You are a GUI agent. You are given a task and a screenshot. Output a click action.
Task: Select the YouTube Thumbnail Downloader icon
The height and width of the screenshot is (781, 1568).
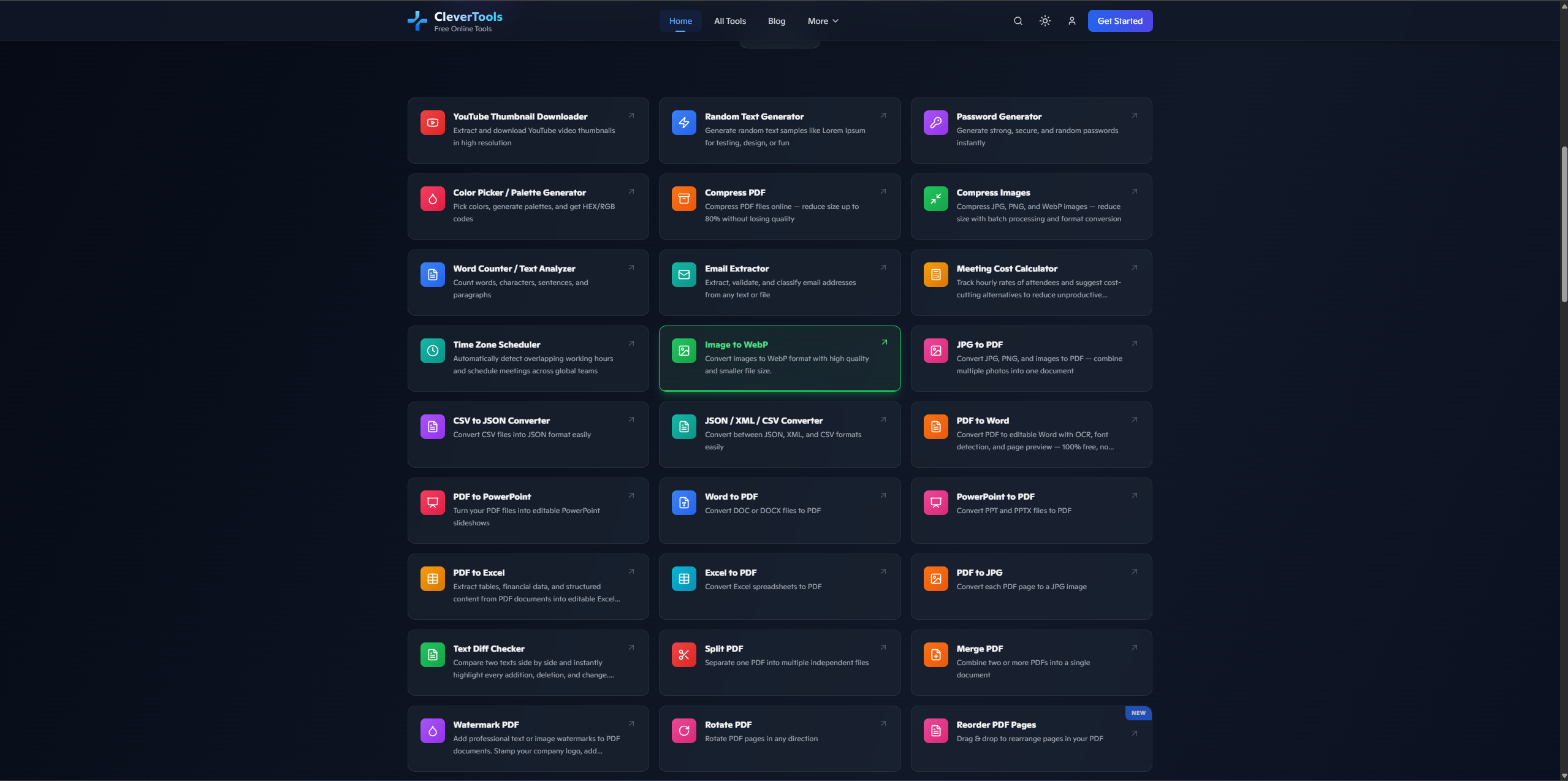(432, 122)
